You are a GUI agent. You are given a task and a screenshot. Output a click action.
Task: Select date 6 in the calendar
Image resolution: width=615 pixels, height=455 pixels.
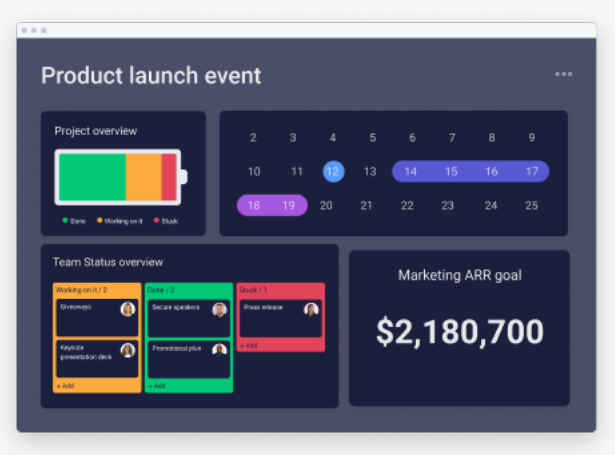coord(412,138)
